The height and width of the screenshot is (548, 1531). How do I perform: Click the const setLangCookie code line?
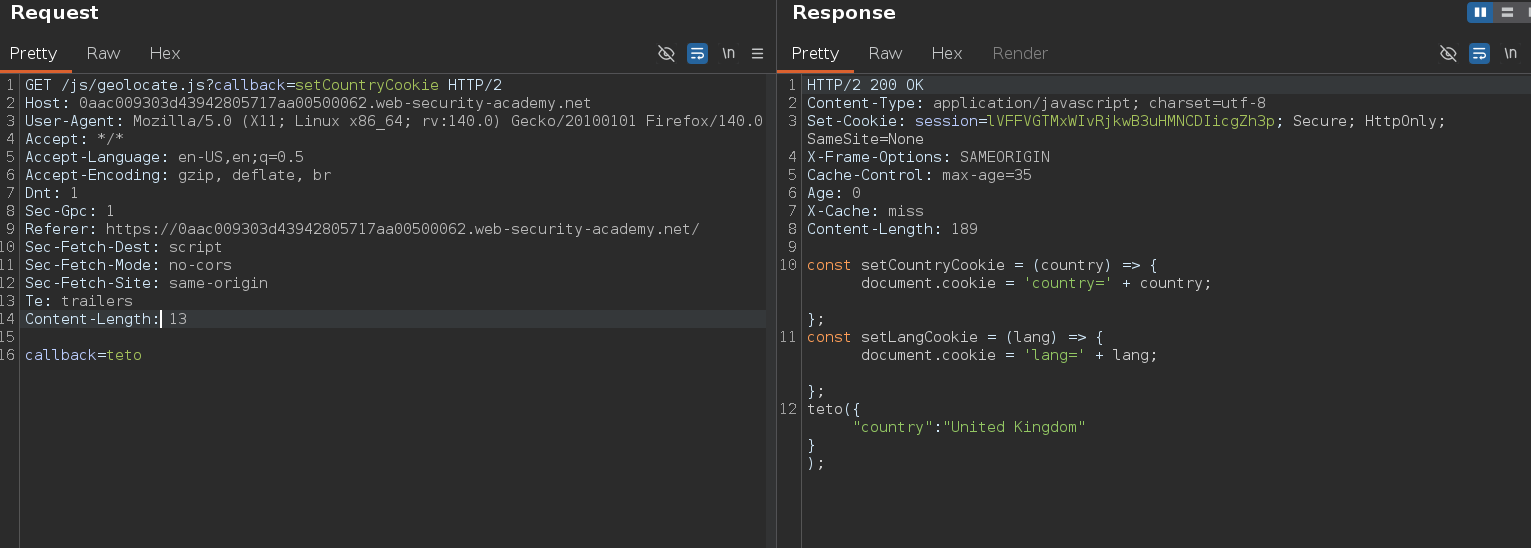[x=954, y=337]
